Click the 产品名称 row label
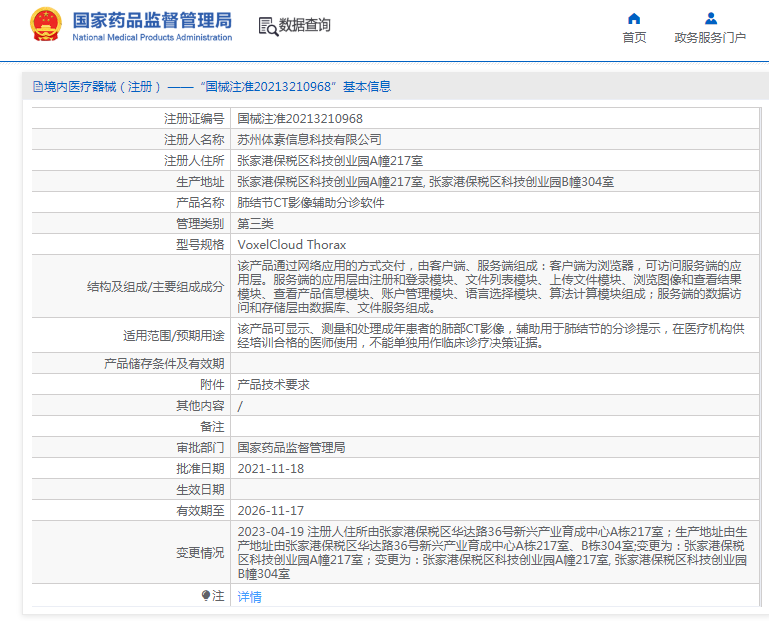Viewport: 769px width, 621px height. coord(200,203)
